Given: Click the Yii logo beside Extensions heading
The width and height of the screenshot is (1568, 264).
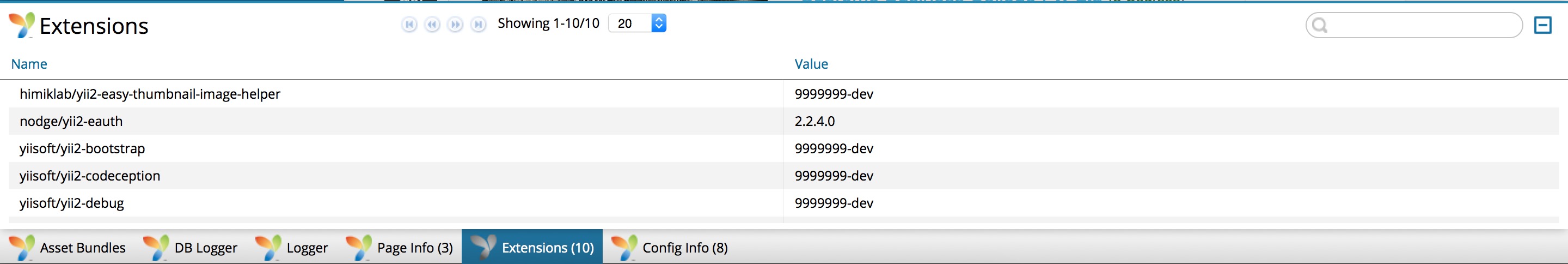Looking at the screenshot, I should tap(21, 25).
